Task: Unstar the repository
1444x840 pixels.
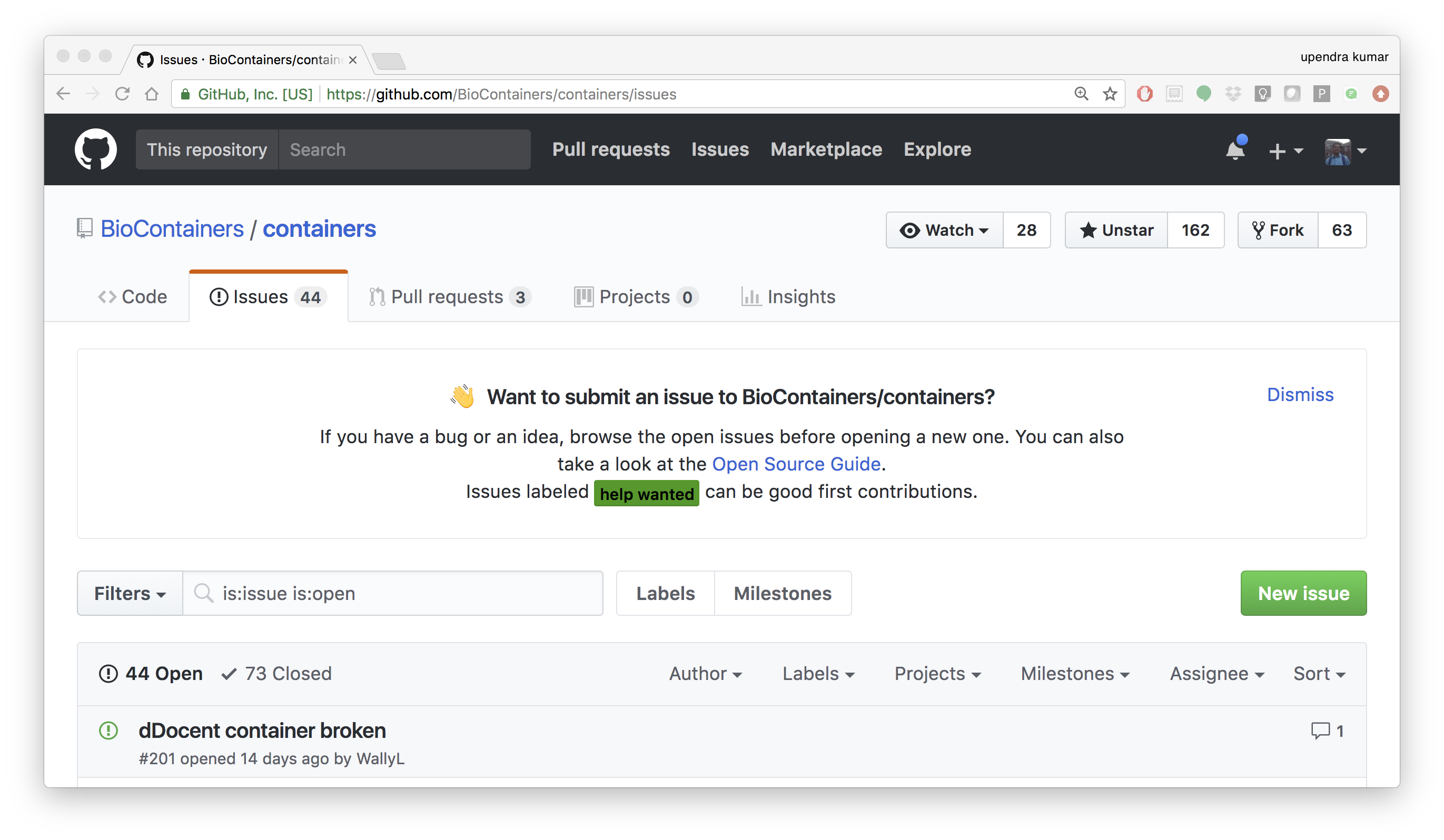Action: (x=1116, y=230)
